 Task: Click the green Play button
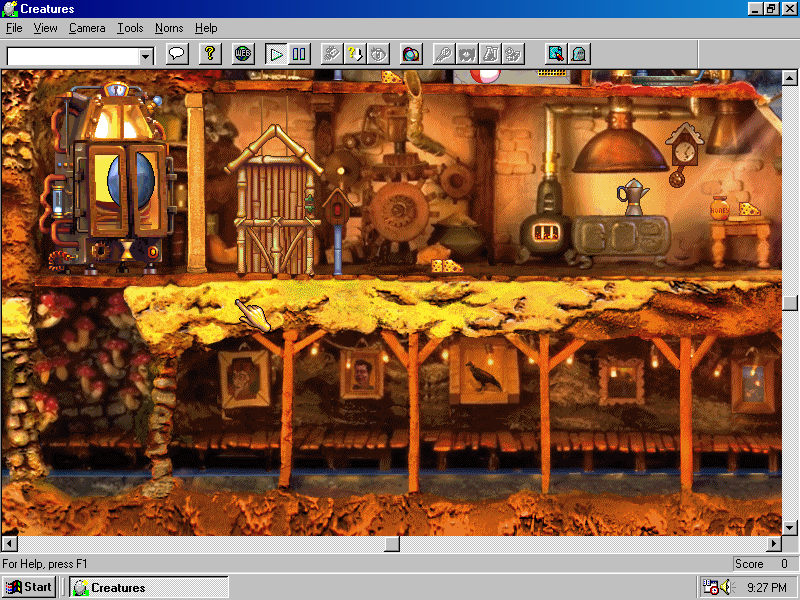[x=276, y=54]
